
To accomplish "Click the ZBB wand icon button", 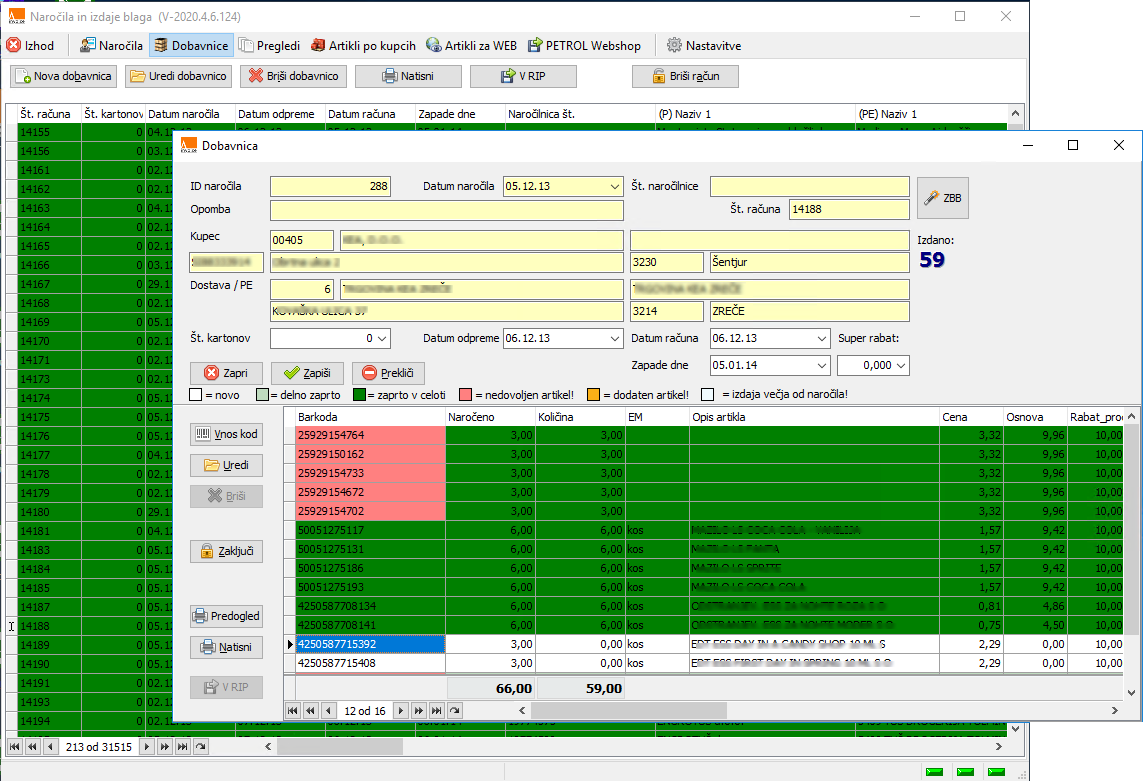I will (943, 198).
